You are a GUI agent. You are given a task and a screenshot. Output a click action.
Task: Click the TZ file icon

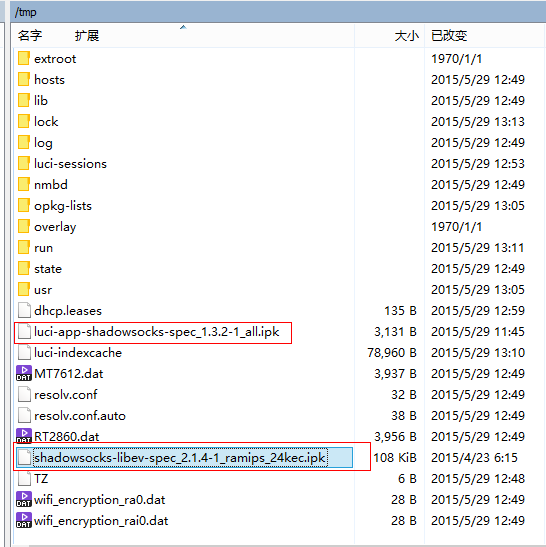tap(24, 478)
